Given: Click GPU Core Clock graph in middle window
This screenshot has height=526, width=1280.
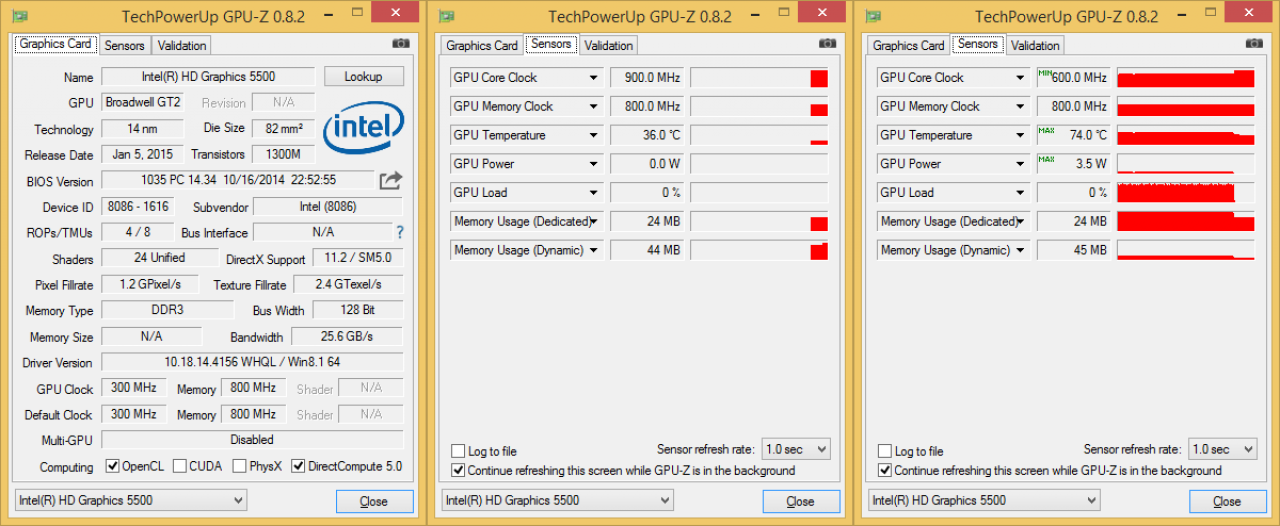Looking at the screenshot, I should tap(759, 78).
